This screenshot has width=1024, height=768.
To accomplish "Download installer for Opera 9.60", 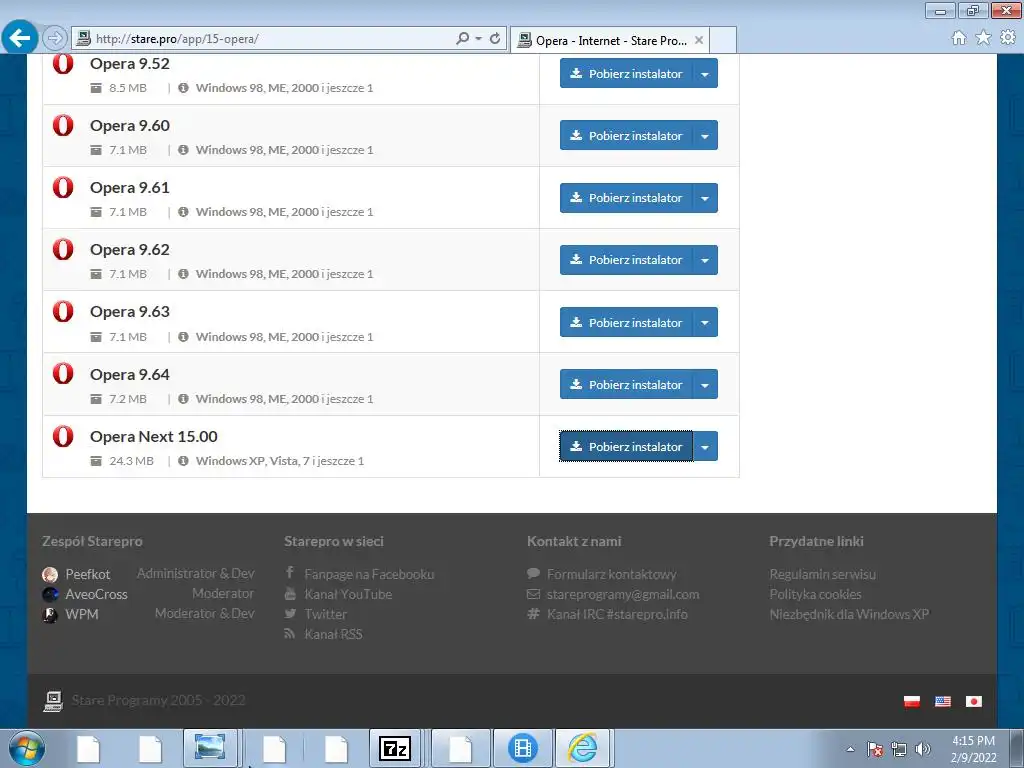I will click(x=626, y=135).
